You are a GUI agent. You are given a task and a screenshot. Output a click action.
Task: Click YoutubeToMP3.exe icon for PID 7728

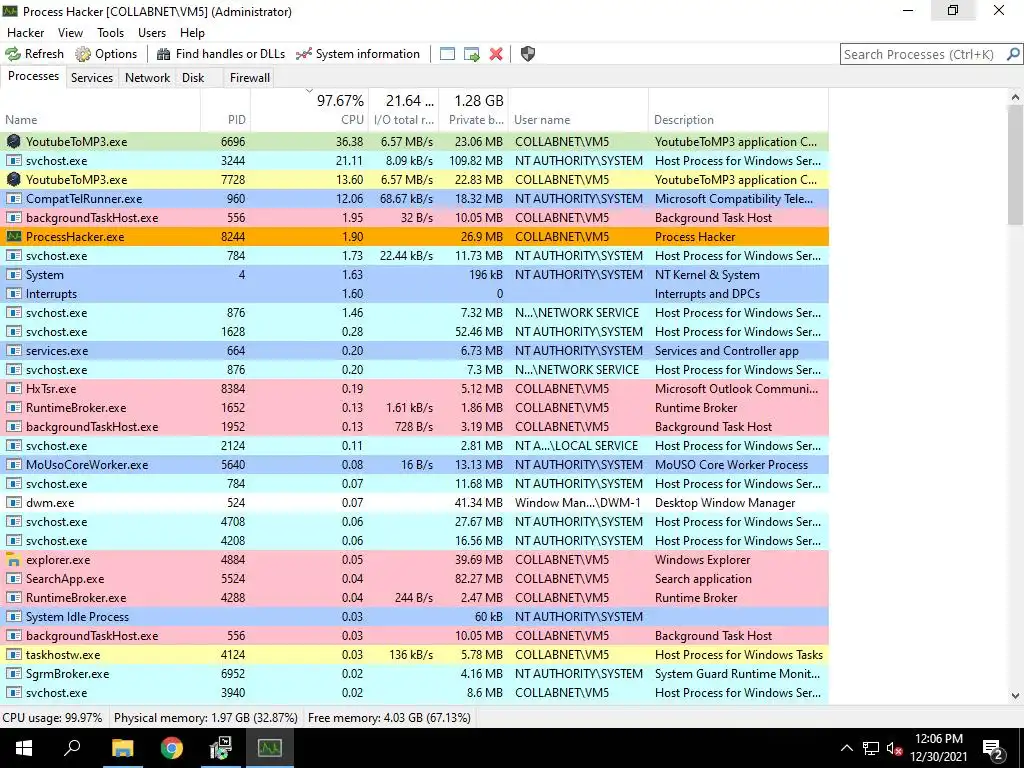coord(13,180)
